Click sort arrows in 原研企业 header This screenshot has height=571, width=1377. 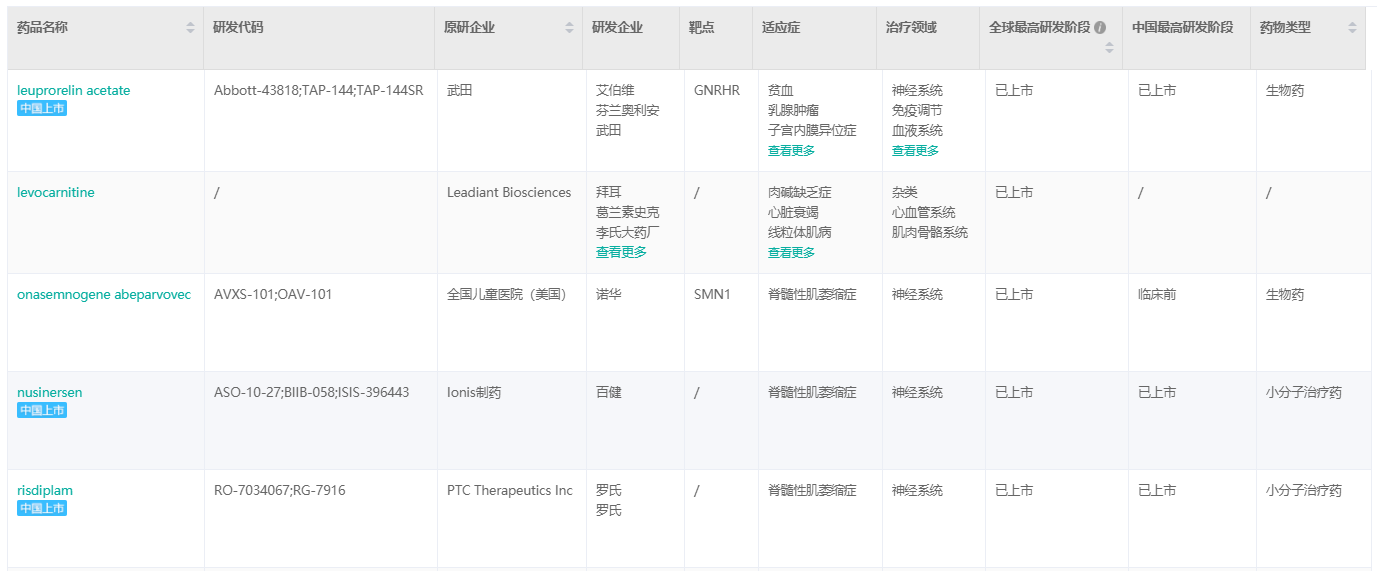tap(569, 28)
